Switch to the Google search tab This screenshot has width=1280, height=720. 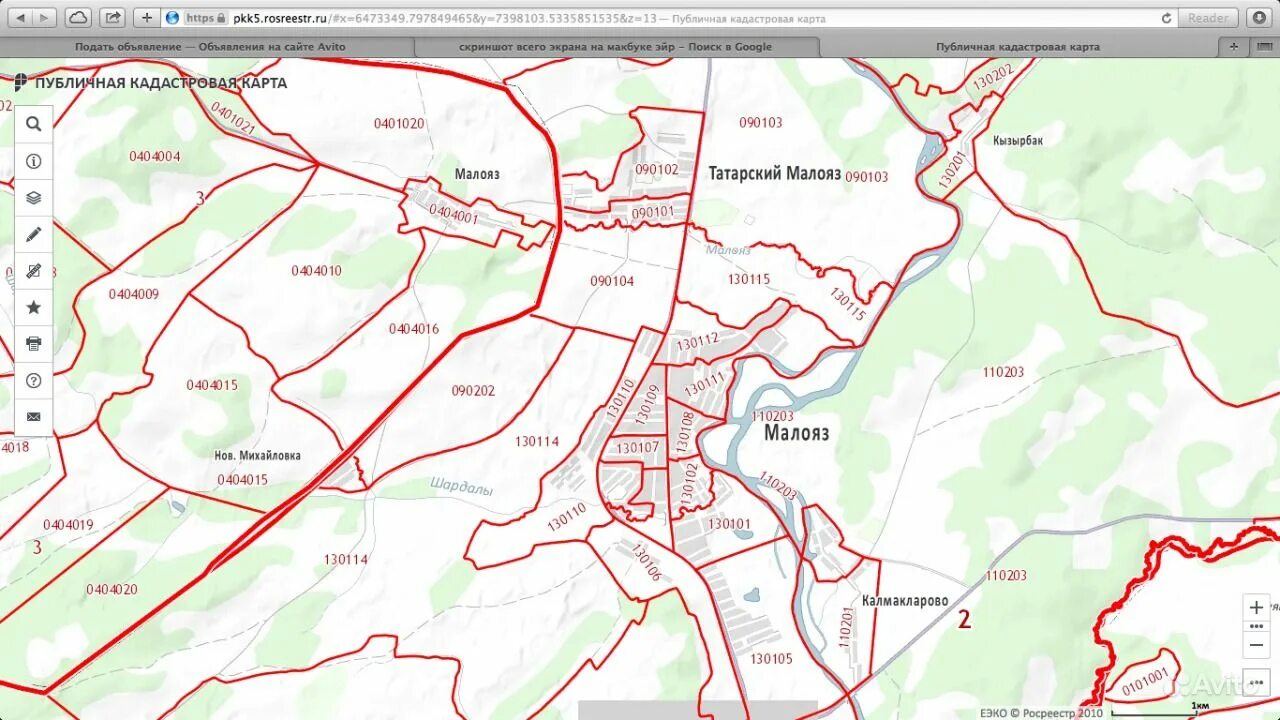616,46
